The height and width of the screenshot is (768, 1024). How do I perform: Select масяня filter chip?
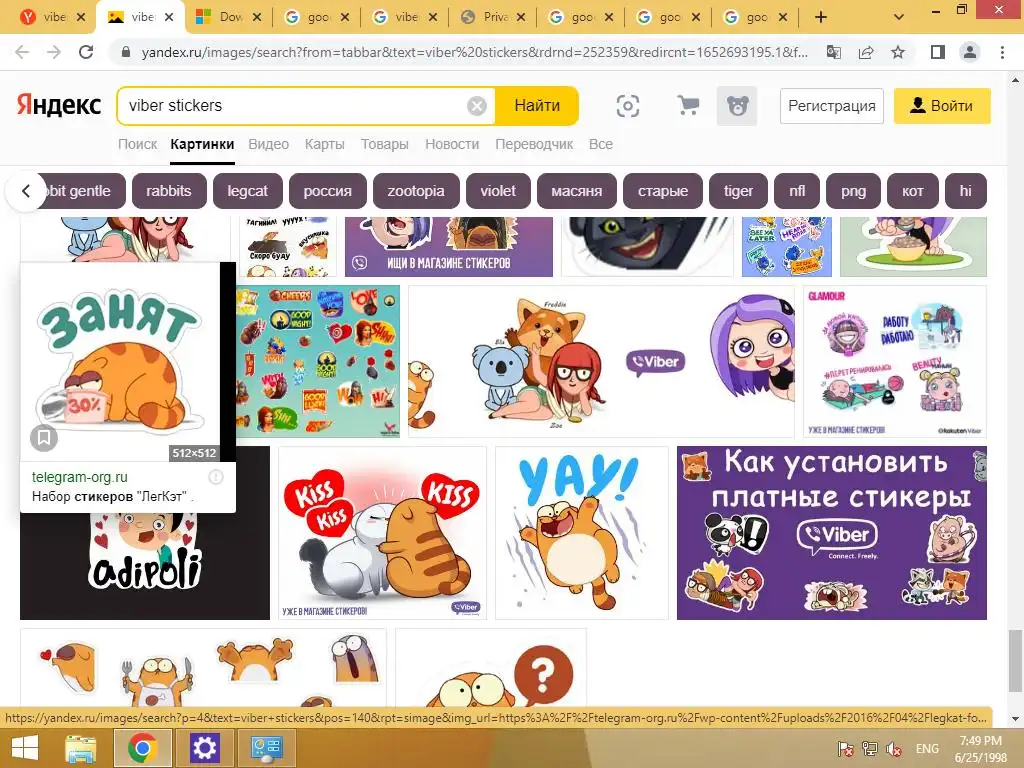[577, 191]
